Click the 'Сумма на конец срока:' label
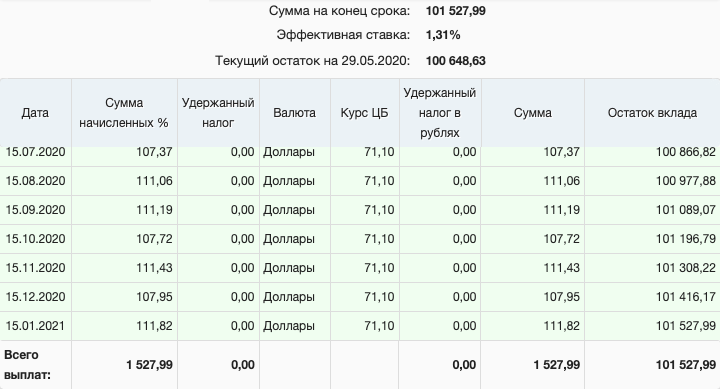720x389 pixels. (339, 11)
